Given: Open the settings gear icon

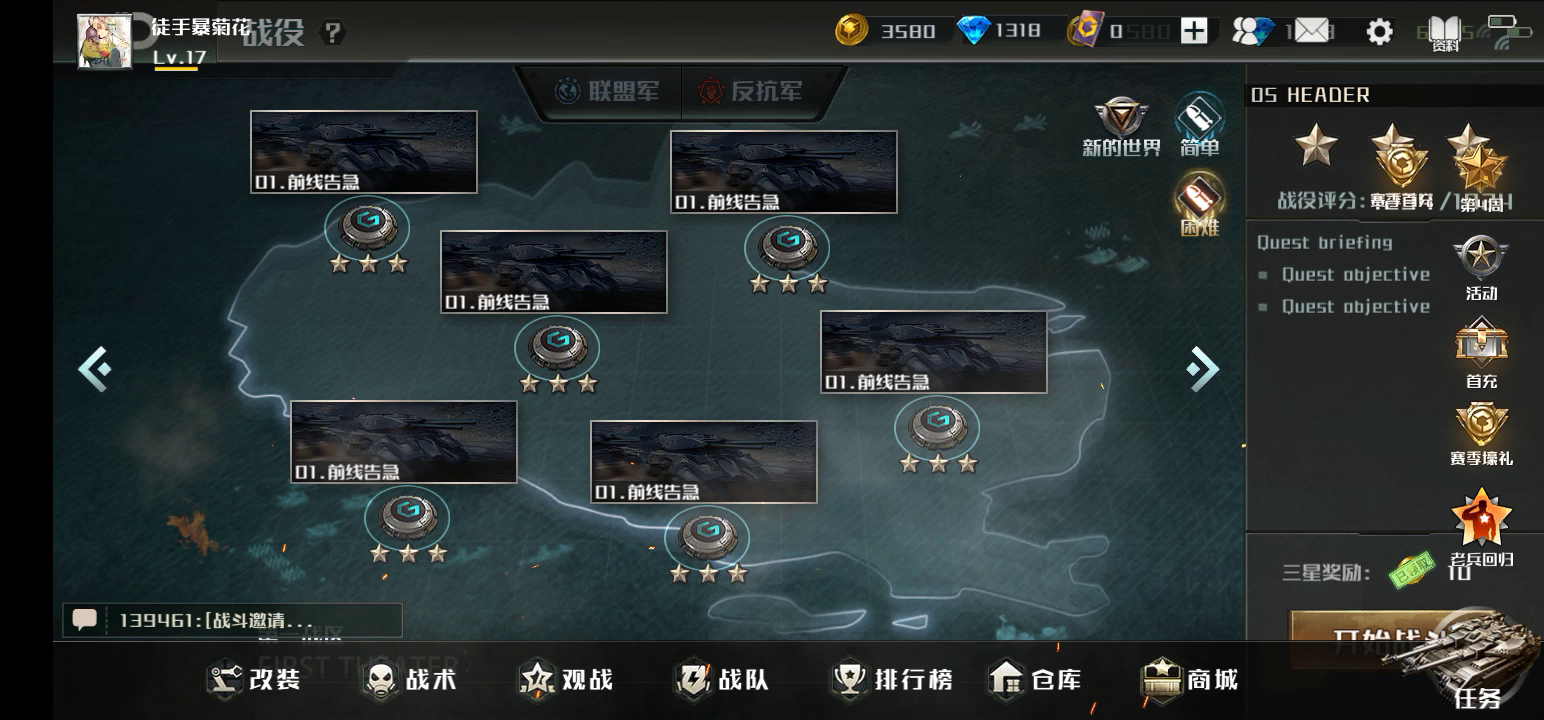Looking at the screenshot, I should (1379, 31).
